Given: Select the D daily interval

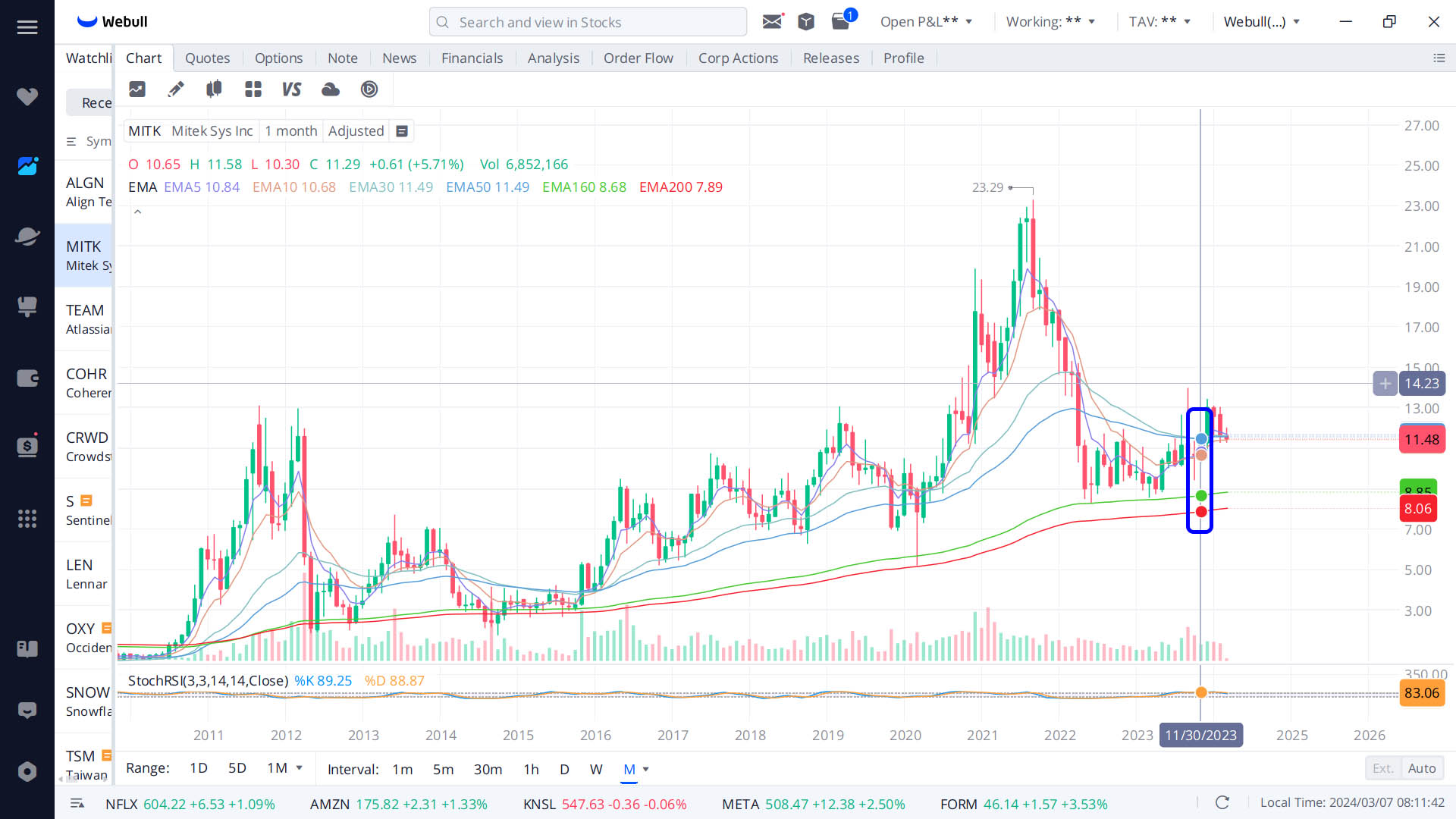Looking at the screenshot, I should click(x=564, y=770).
